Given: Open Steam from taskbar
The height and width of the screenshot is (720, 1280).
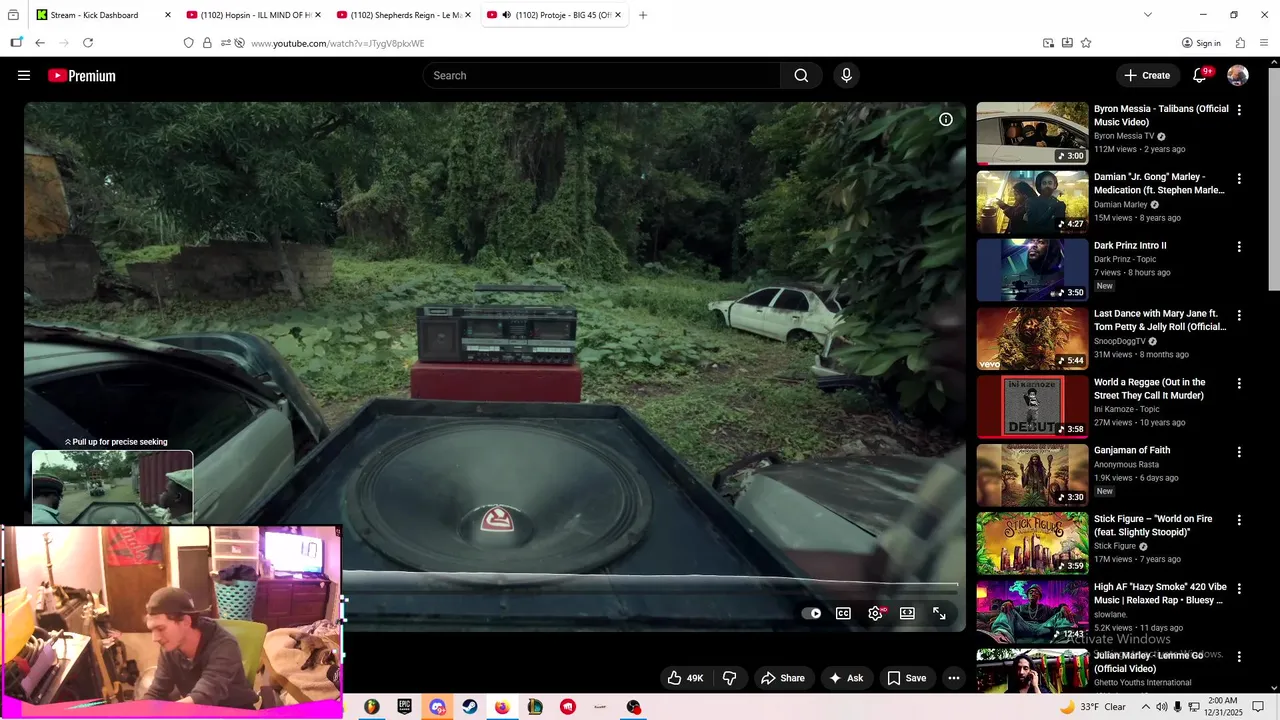Looking at the screenshot, I should pos(469,707).
